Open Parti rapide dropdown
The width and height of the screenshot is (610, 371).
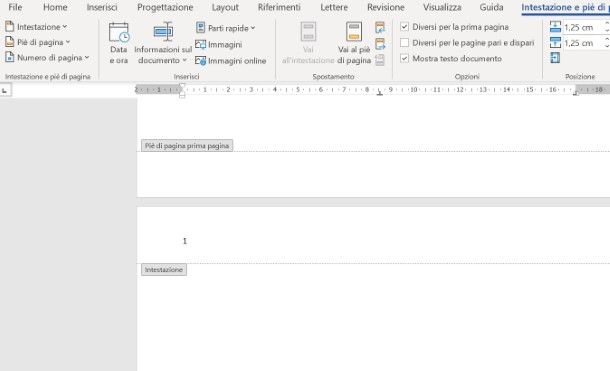point(225,28)
